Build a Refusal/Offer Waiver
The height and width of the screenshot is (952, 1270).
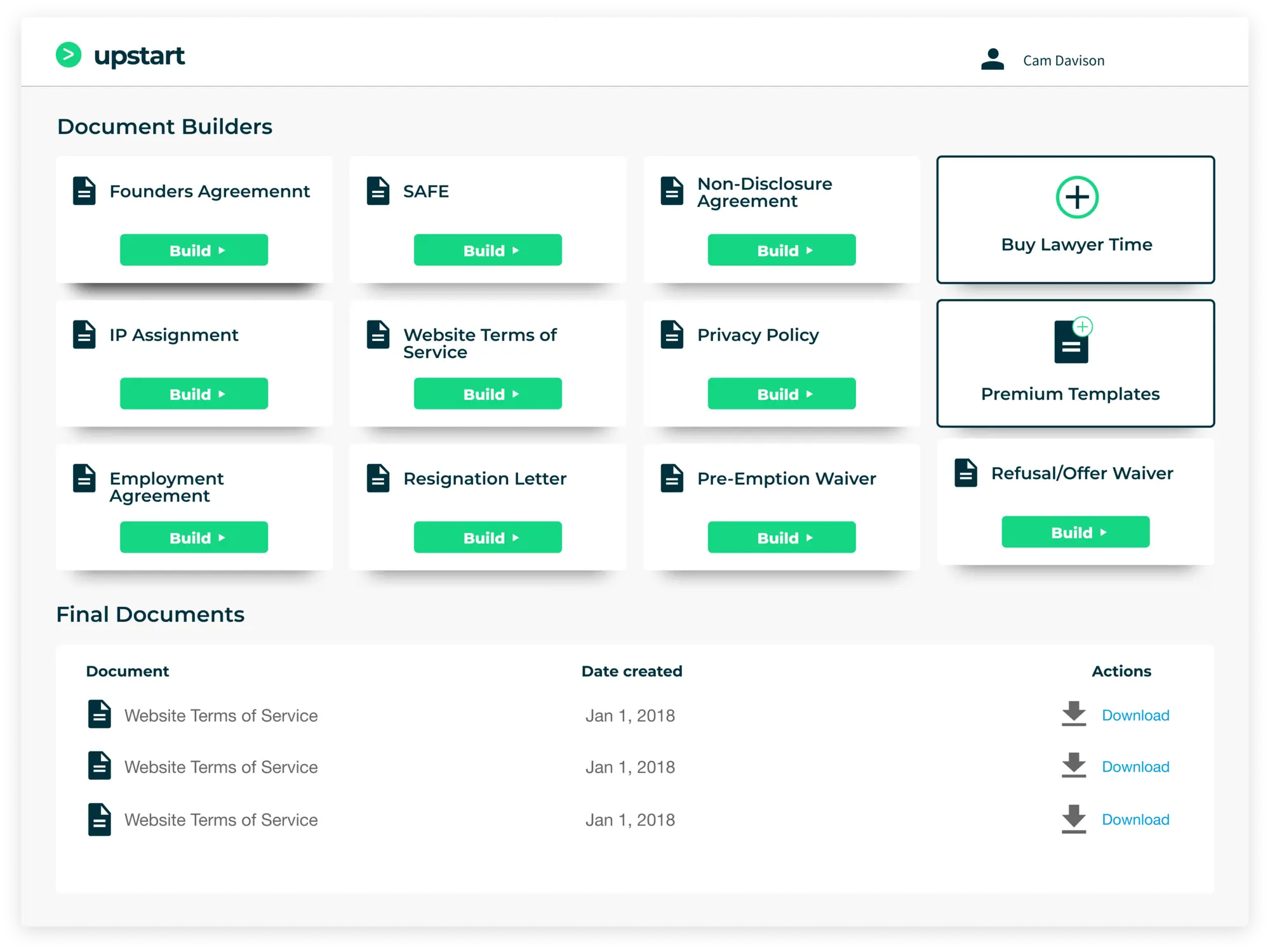coord(1076,532)
